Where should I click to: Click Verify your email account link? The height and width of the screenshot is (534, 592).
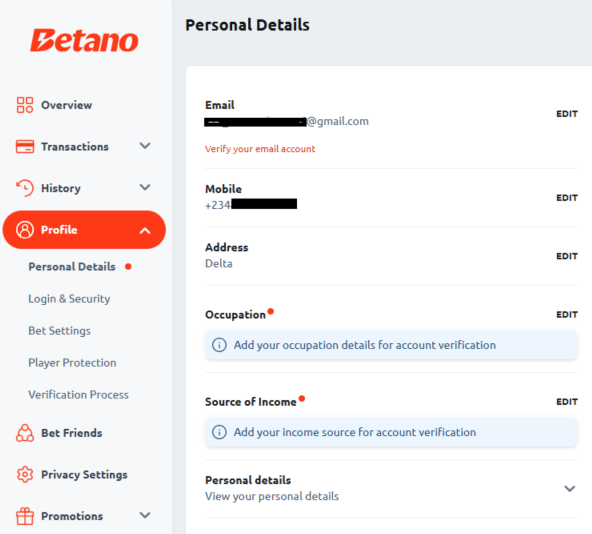[x=260, y=149]
